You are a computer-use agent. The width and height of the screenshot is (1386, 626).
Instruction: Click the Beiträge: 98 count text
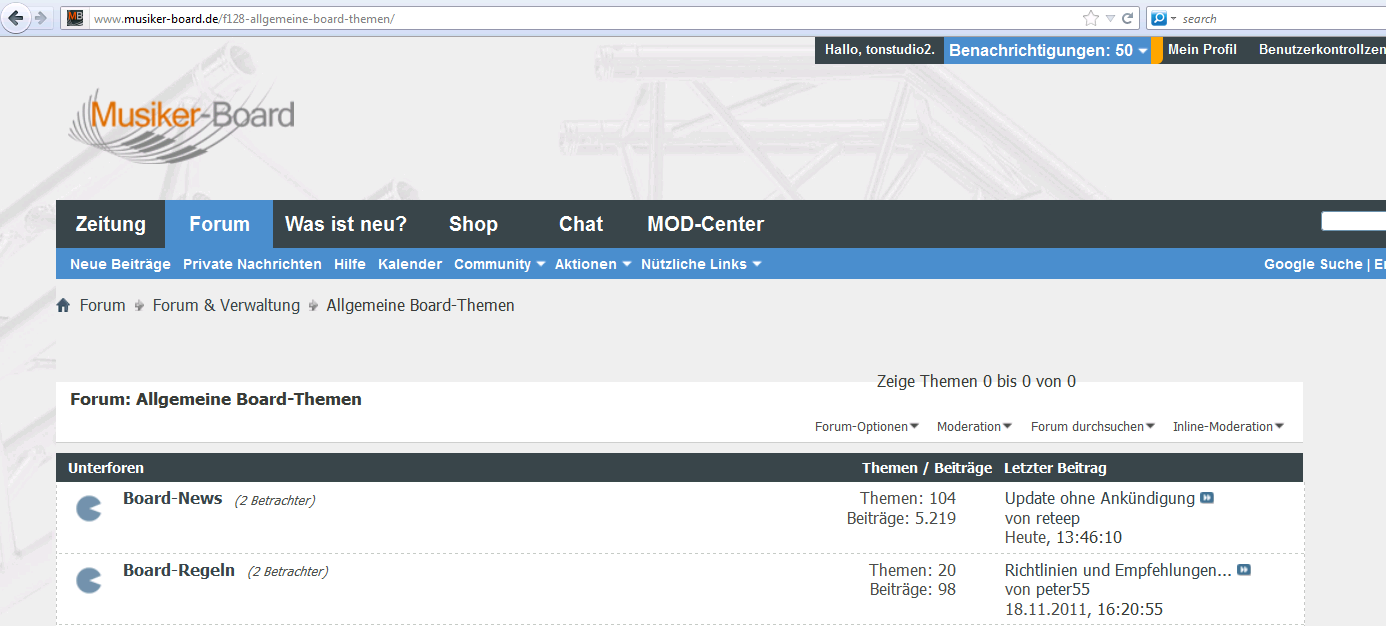click(913, 590)
